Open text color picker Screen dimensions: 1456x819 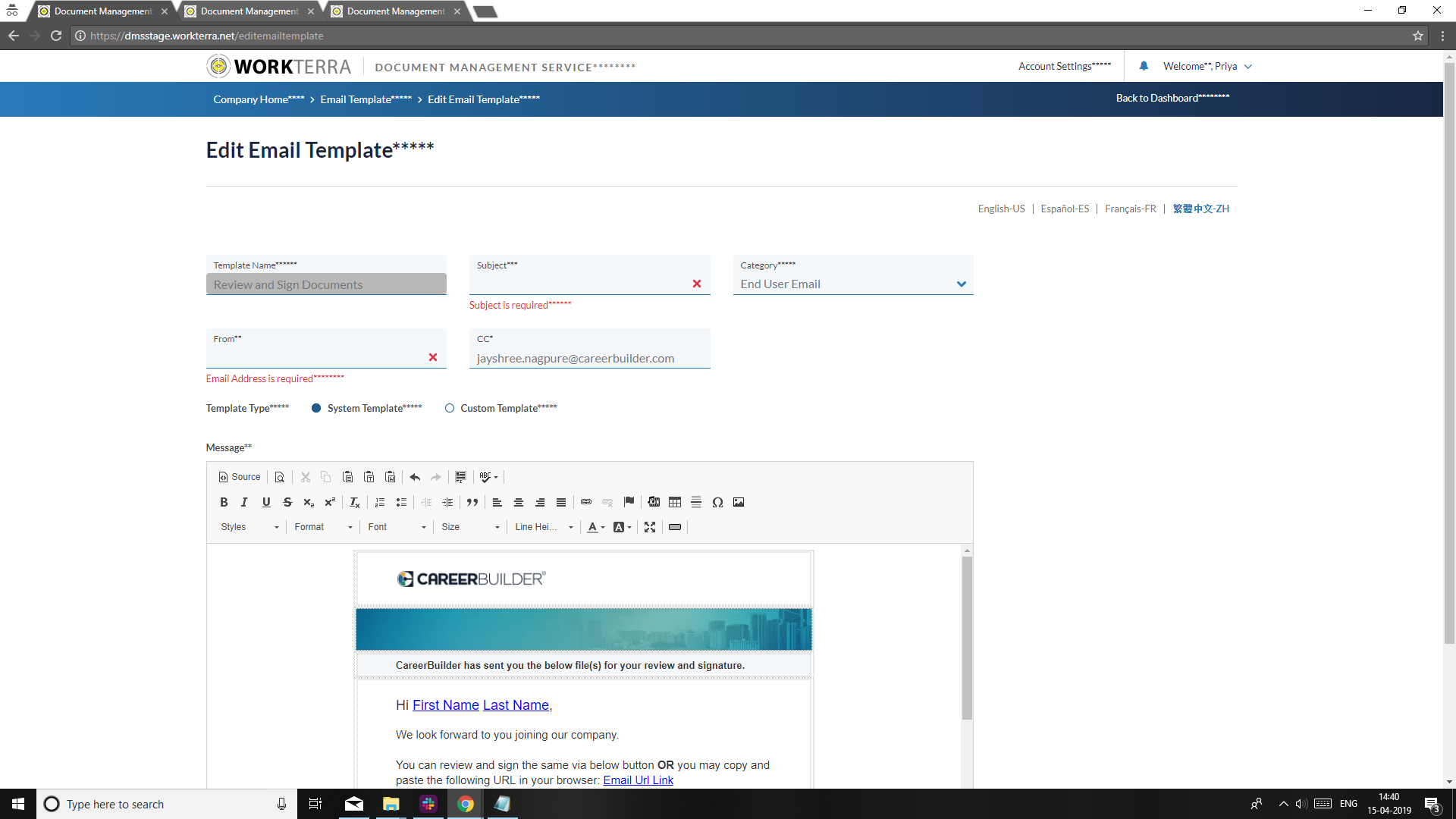click(x=596, y=527)
